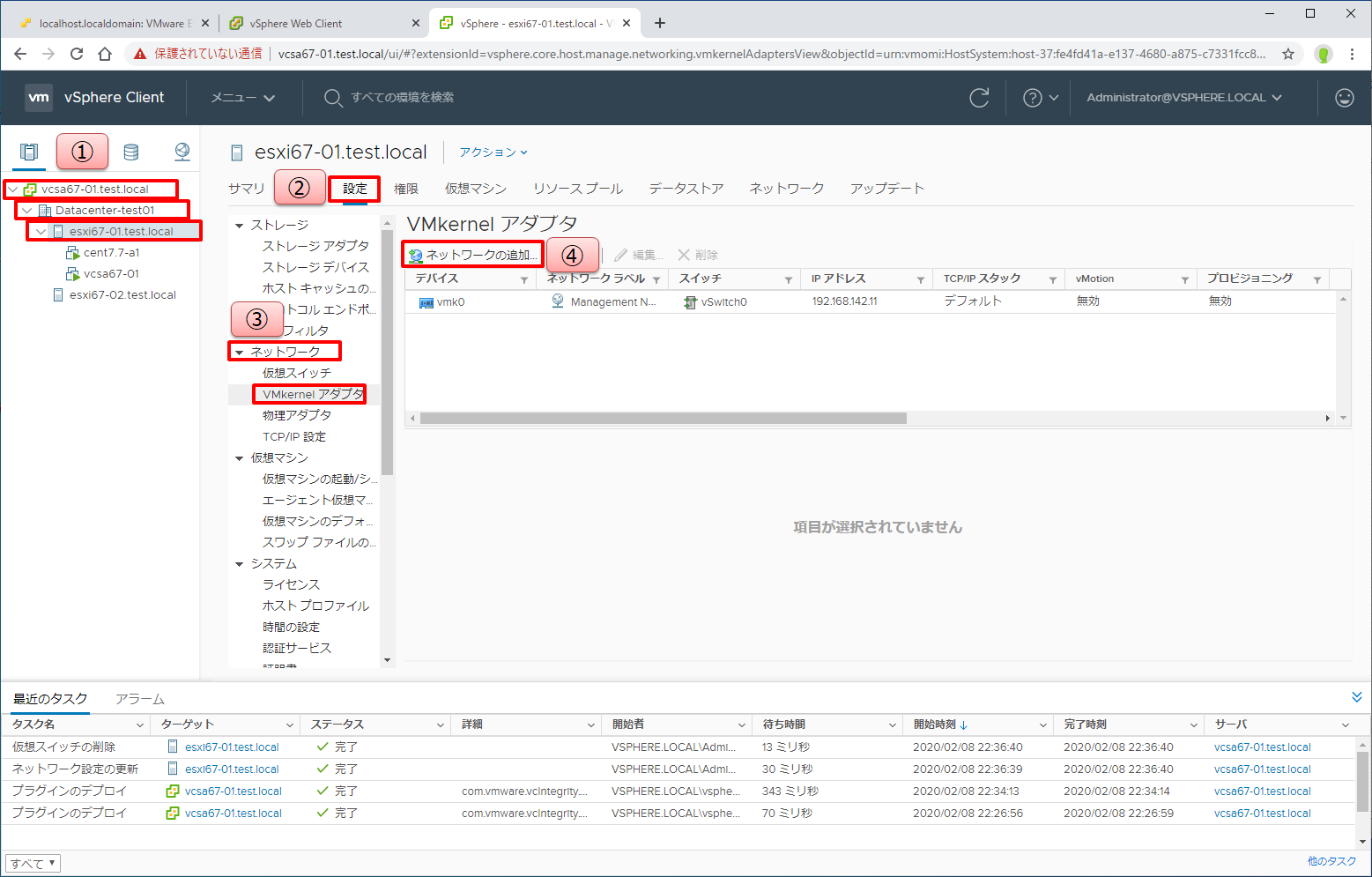1372x877 pixels.
Task: Click the browser back arrow
Action: pyautogui.click(x=20, y=54)
